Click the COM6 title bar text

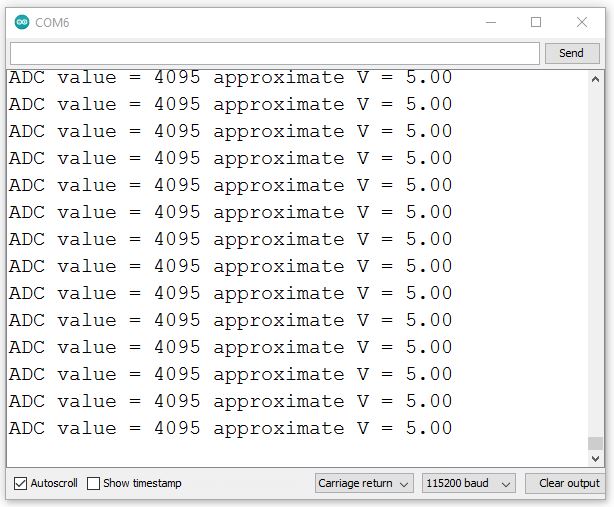52,22
